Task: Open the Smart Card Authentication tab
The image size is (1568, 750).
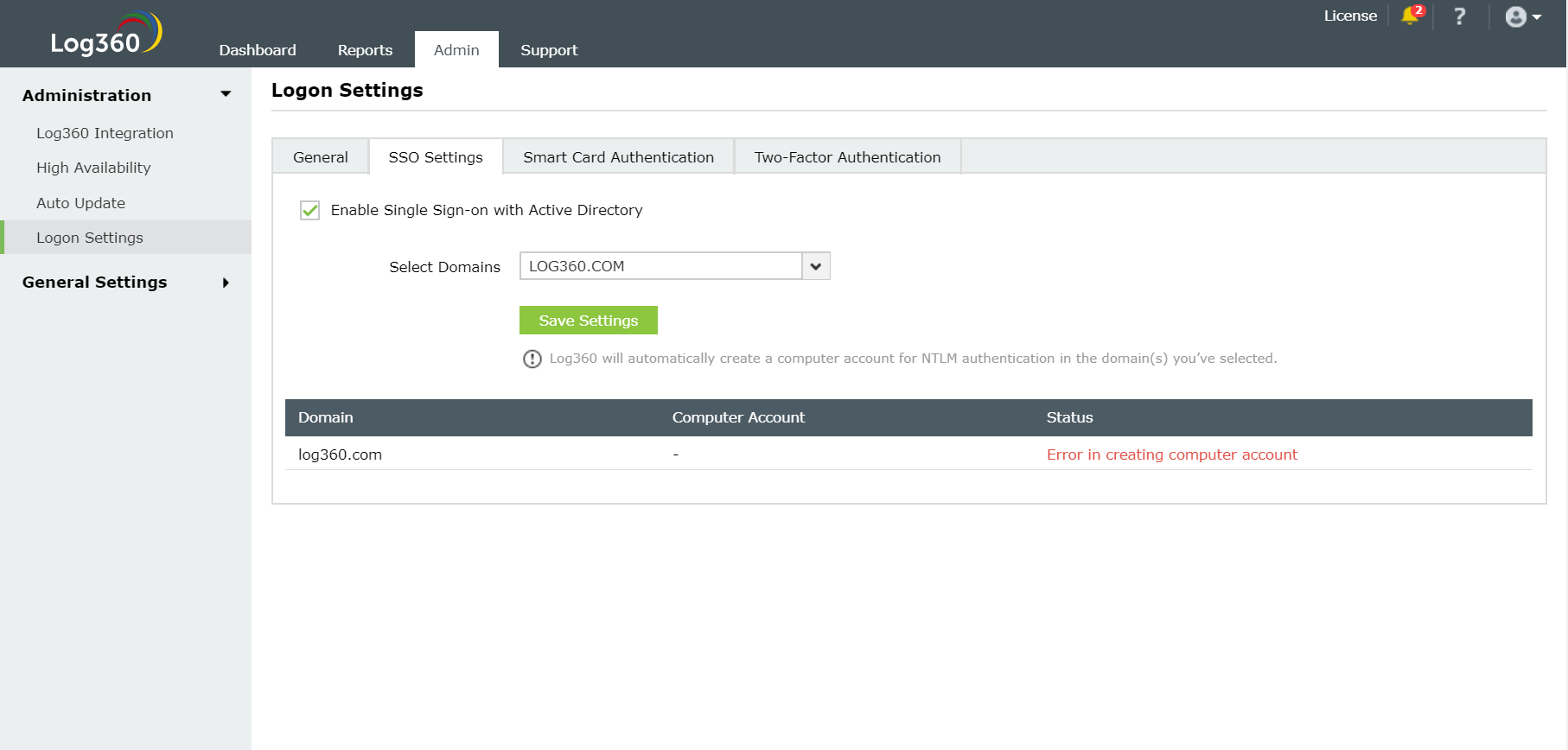Action: 618,157
